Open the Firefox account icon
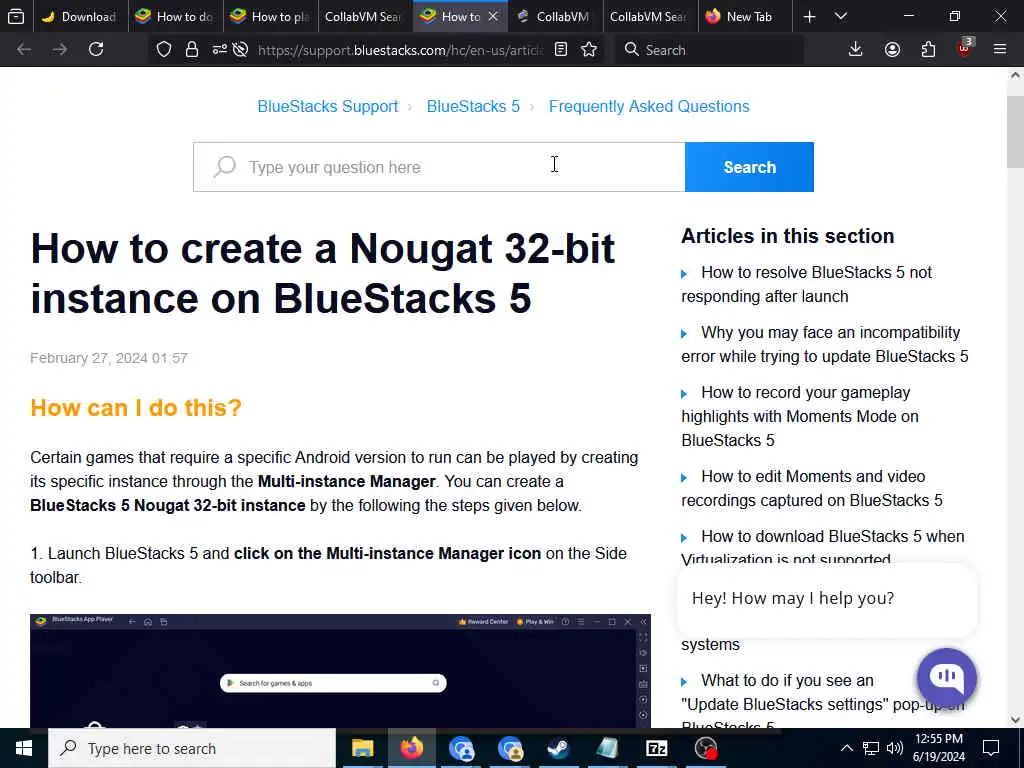 tap(892, 50)
